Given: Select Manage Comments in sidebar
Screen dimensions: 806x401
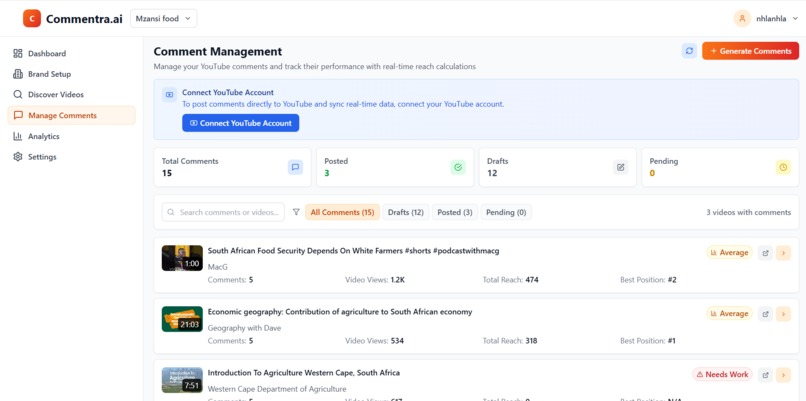Looking at the screenshot, I should point(71,115).
